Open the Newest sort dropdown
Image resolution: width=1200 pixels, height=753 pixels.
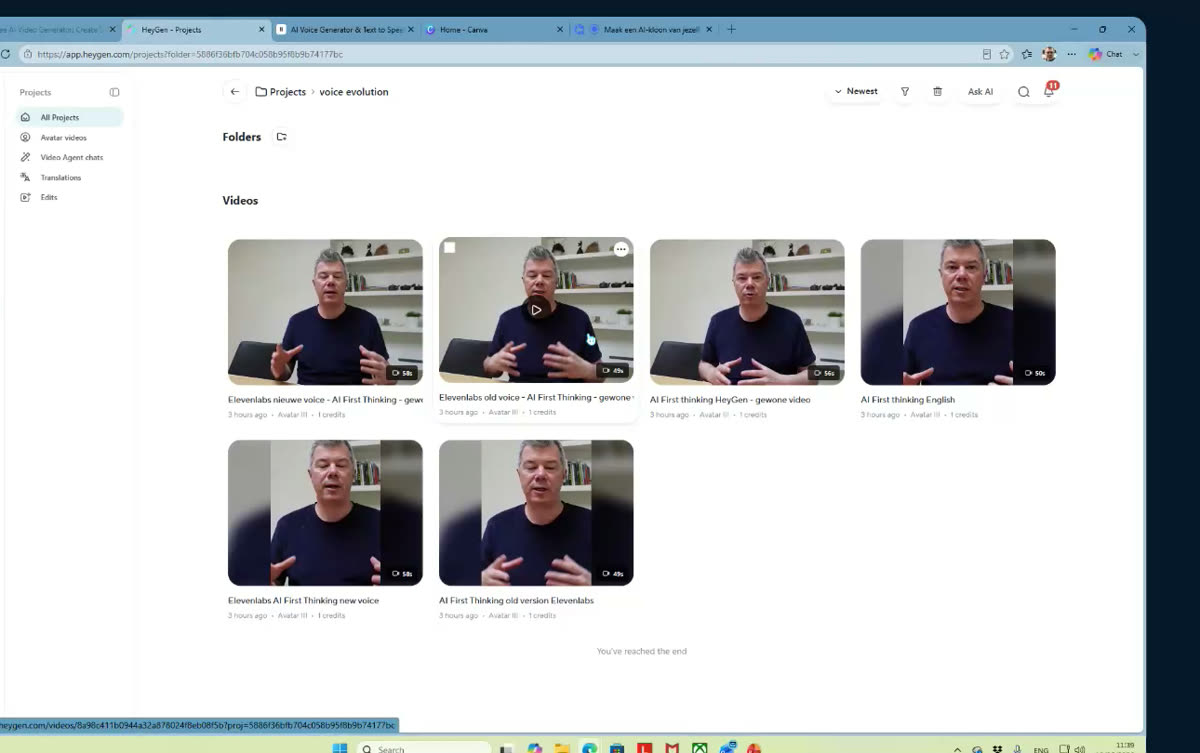click(856, 91)
